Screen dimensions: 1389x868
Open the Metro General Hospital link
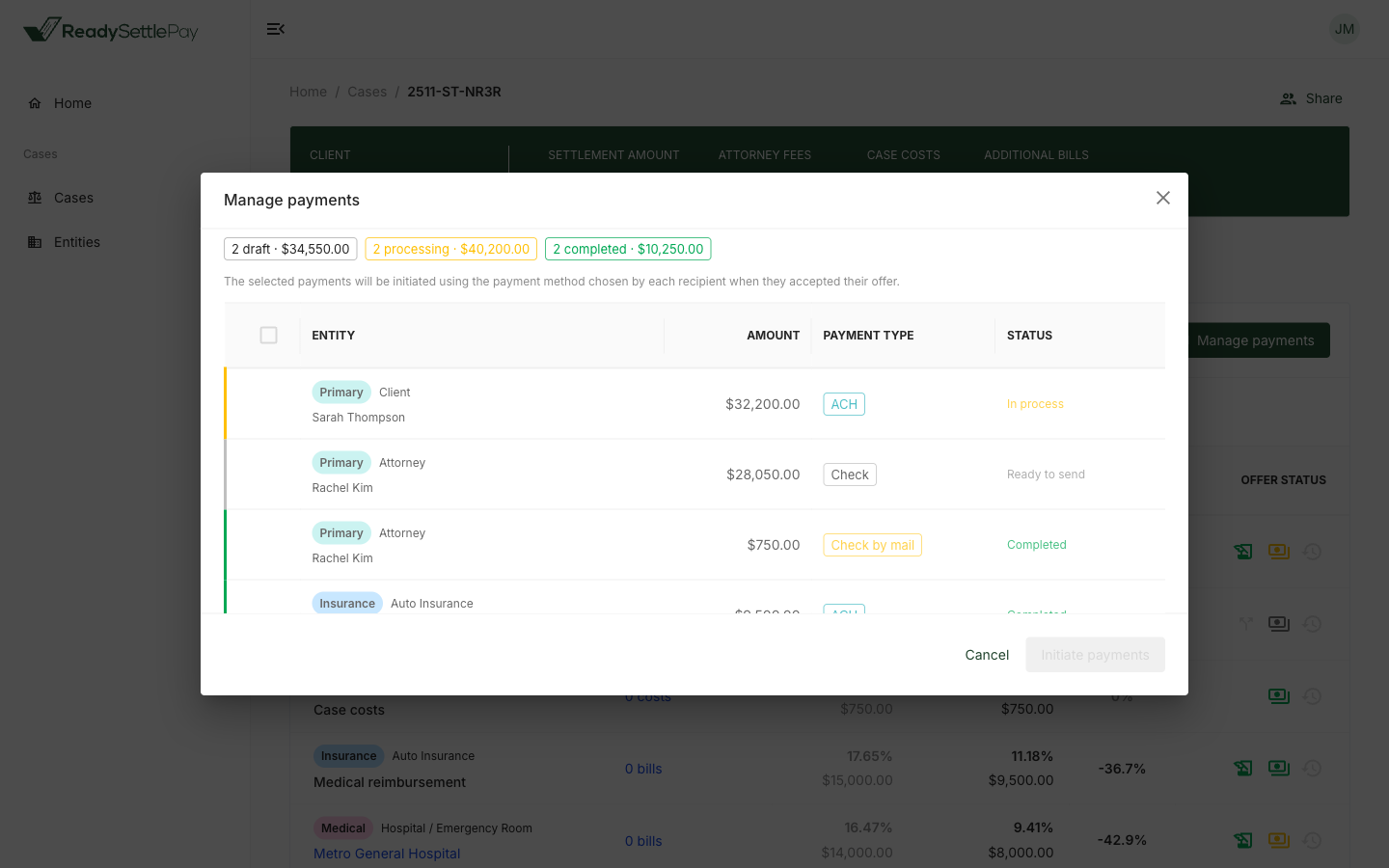(x=386, y=853)
